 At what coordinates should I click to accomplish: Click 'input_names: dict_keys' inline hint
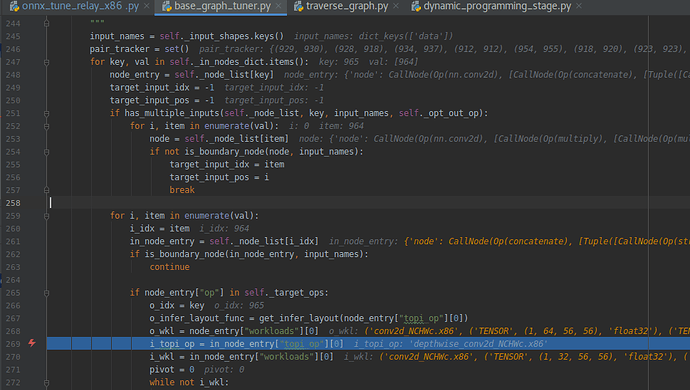[373, 36]
